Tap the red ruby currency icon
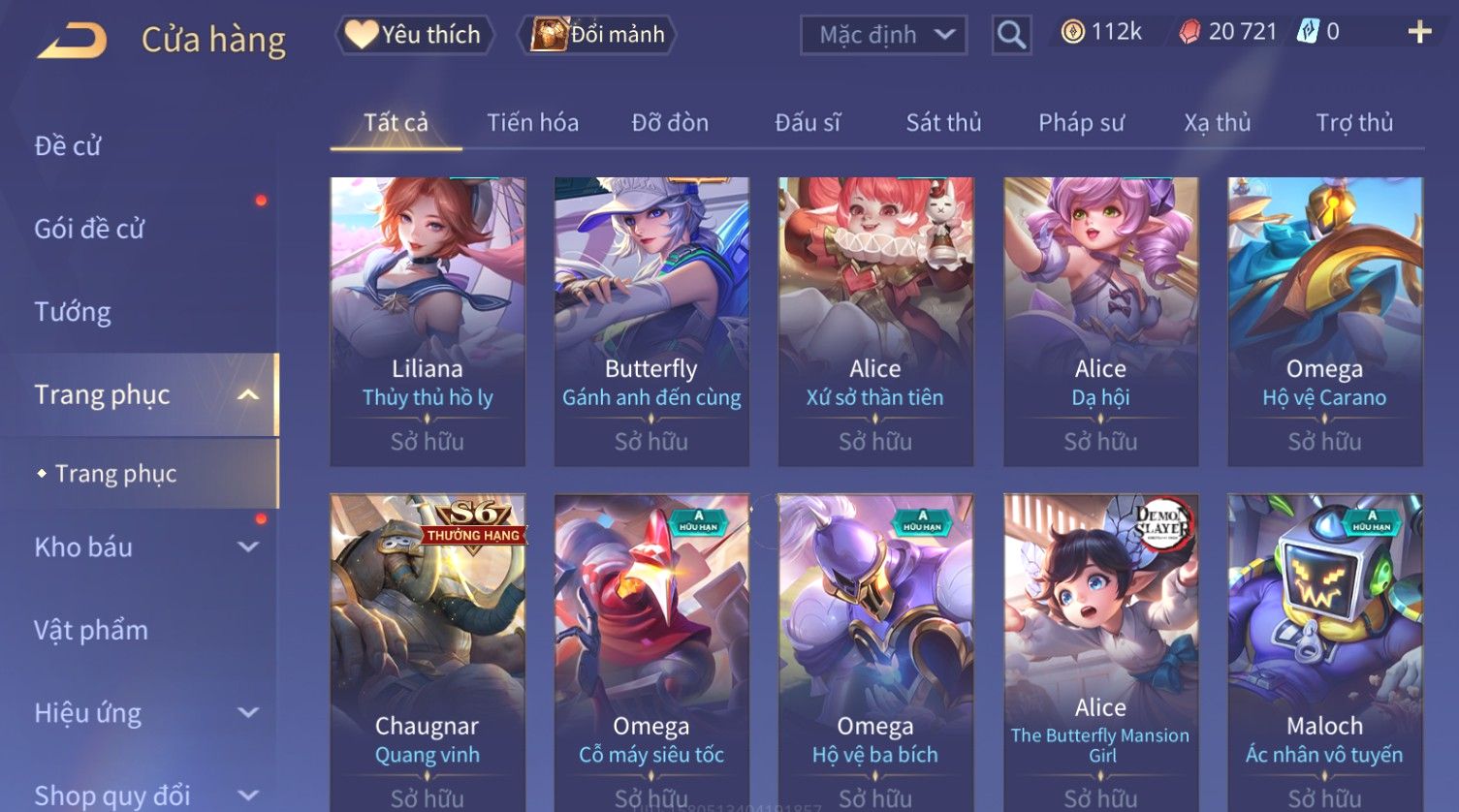 (x=1189, y=33)
